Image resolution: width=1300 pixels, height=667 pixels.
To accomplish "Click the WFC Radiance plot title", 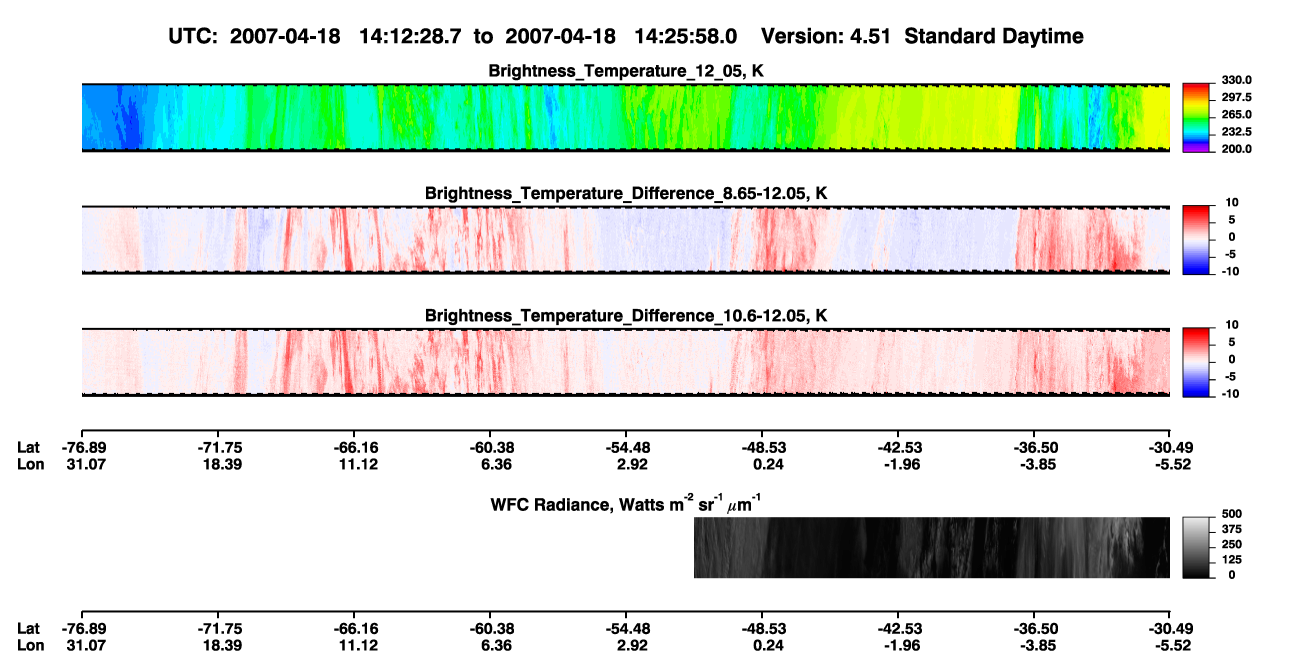I will coord(628,503).
